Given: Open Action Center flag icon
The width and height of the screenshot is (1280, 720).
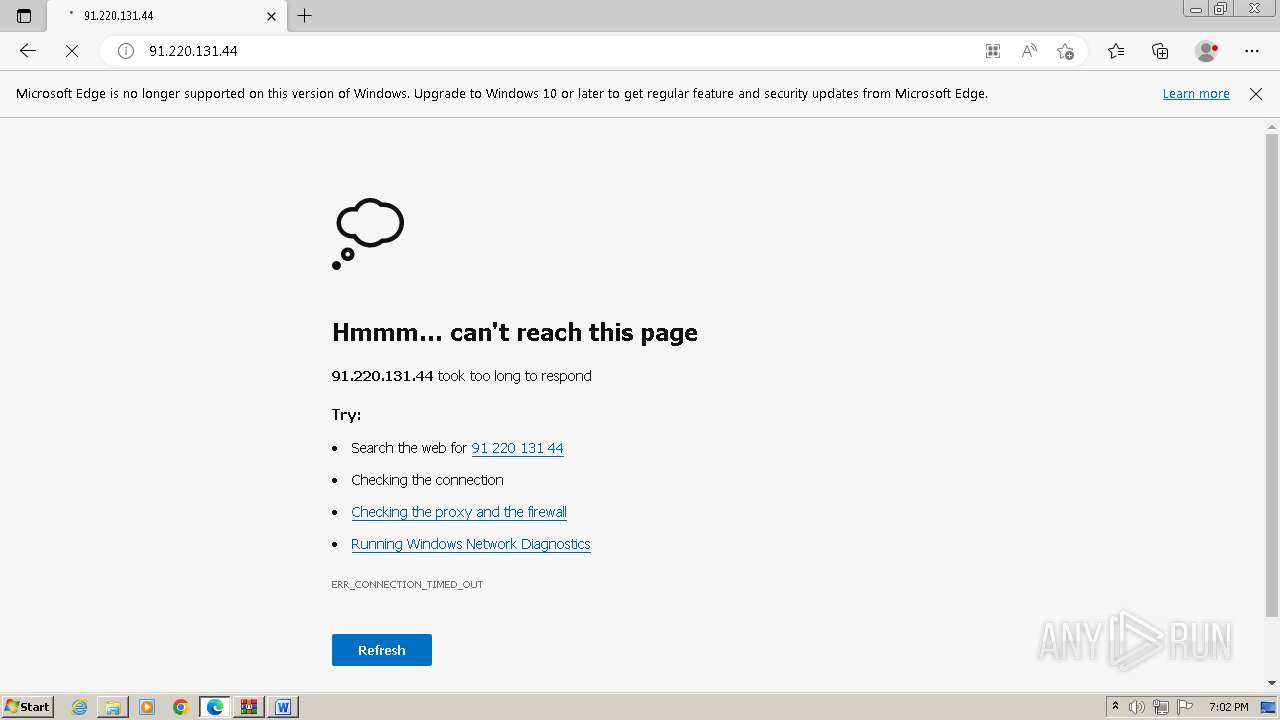Looking at the screenshot, I should click(x=1185, y=707).
